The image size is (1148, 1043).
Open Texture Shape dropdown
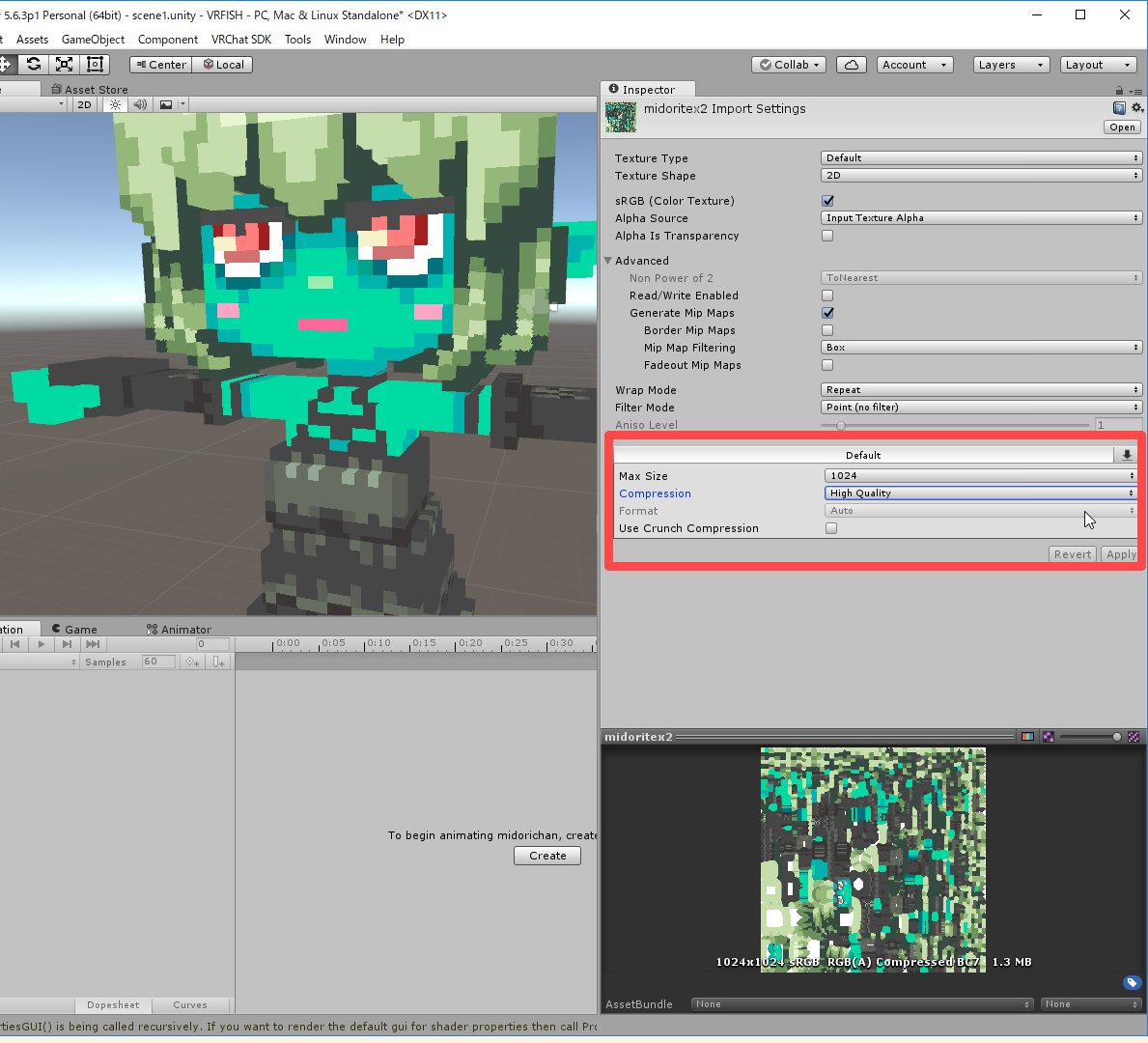pyautogui.click(x=981, y=176)
